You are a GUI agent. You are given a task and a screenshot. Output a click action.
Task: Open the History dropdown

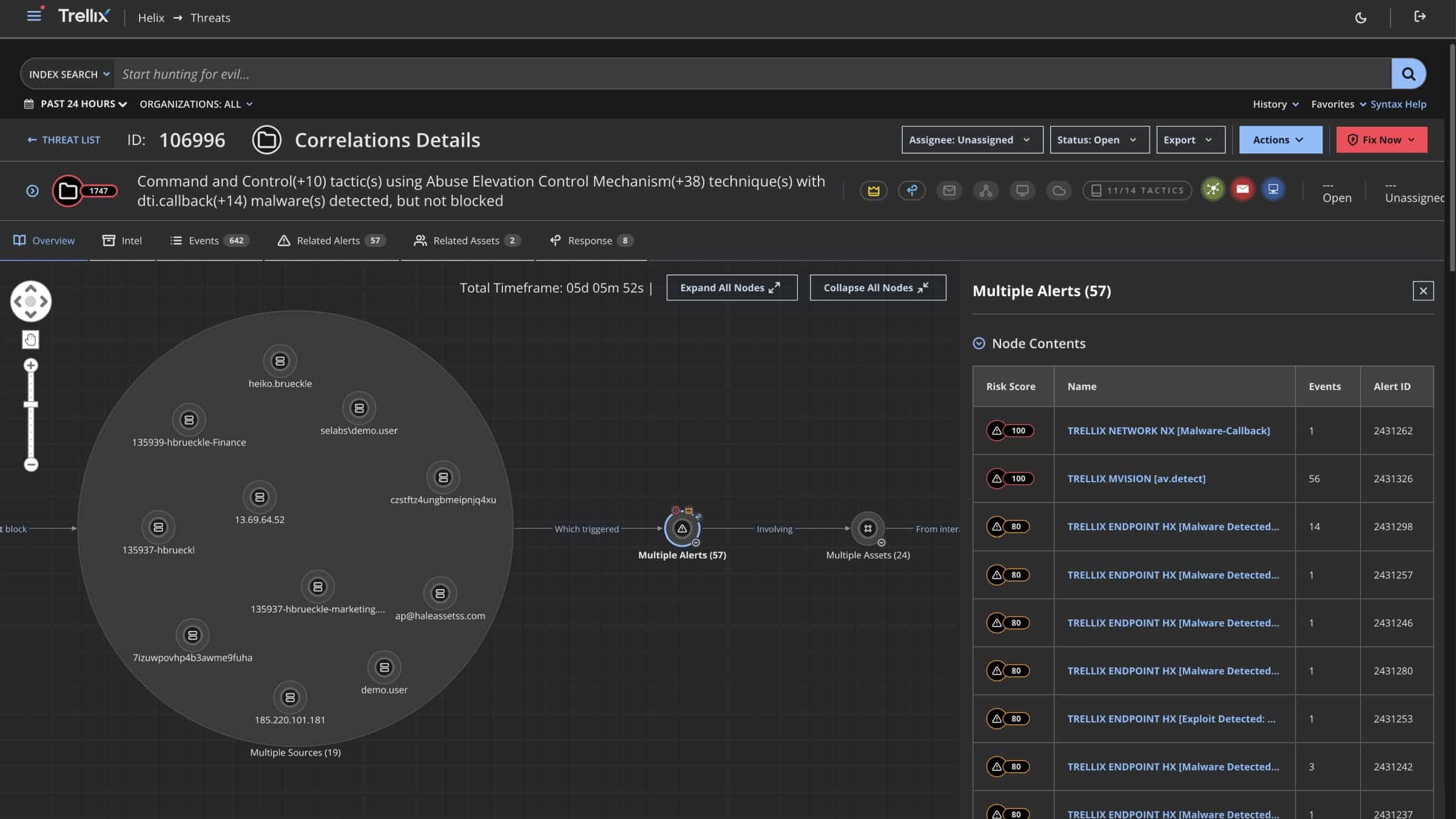[x=1276, y=104]
